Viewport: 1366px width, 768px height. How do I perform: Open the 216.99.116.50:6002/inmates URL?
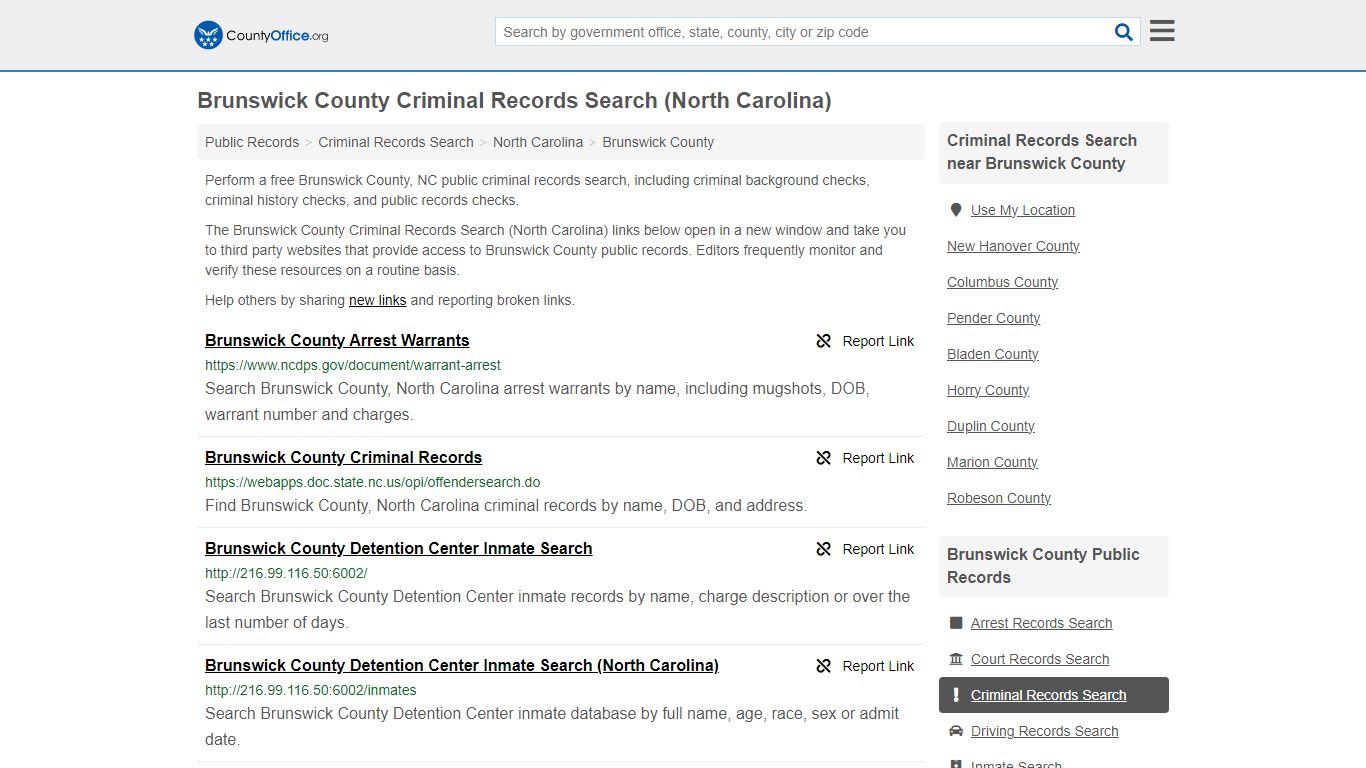pos(311,690)
